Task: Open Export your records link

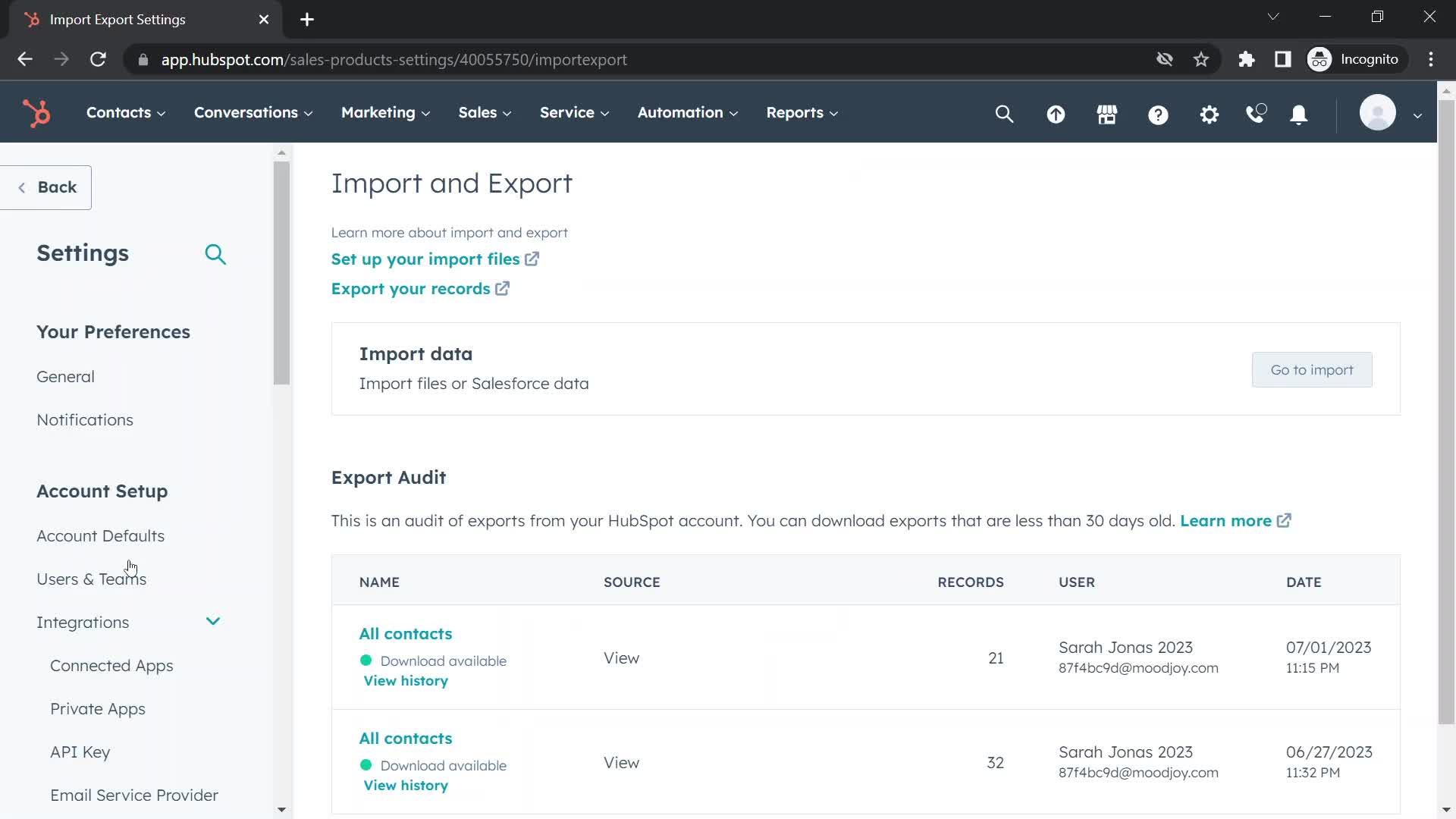Action: coord(420,289)
